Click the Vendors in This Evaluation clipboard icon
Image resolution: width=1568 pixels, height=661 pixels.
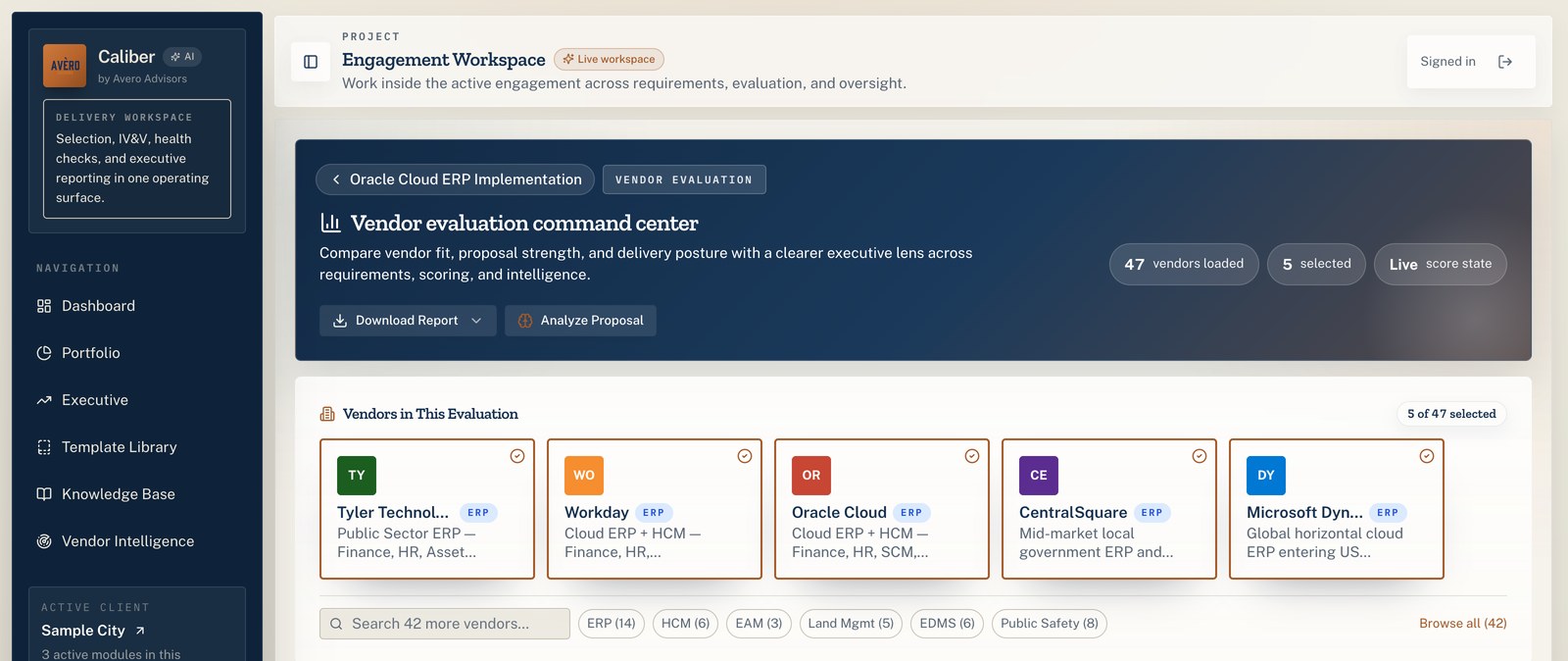coord(327,414)
